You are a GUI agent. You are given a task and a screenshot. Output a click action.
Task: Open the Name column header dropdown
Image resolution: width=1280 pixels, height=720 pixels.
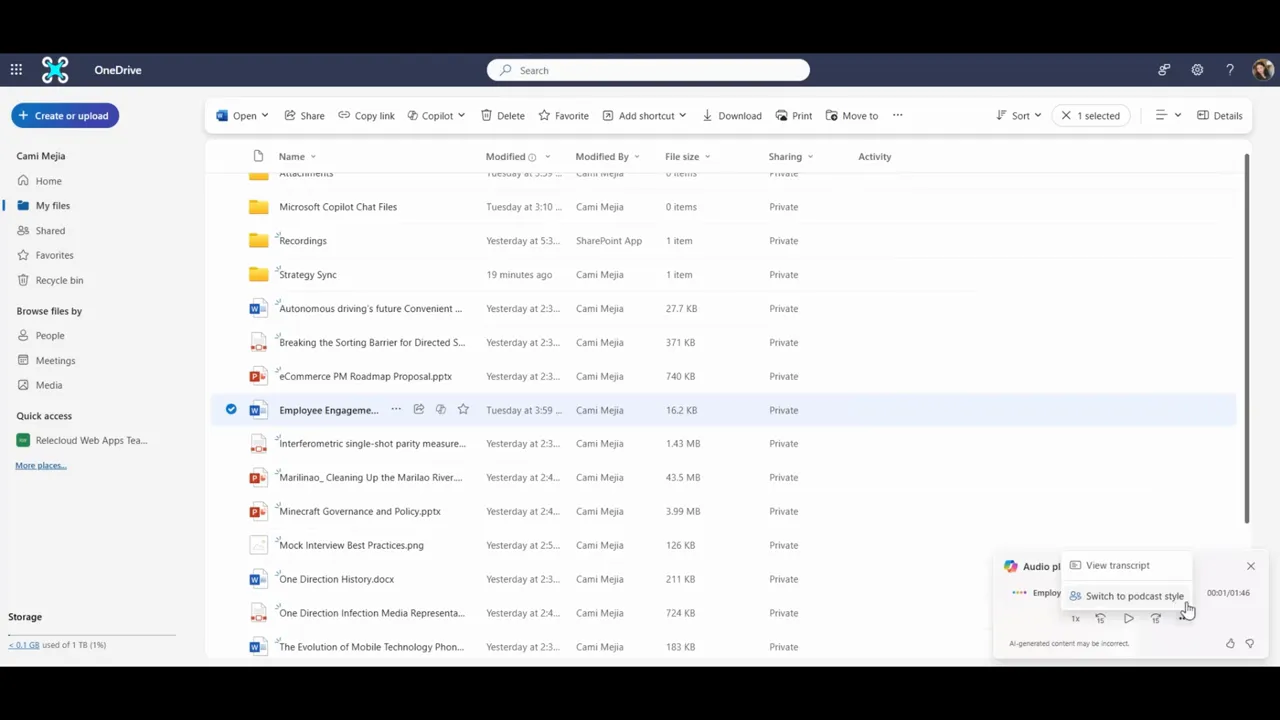tap(297, 157)
